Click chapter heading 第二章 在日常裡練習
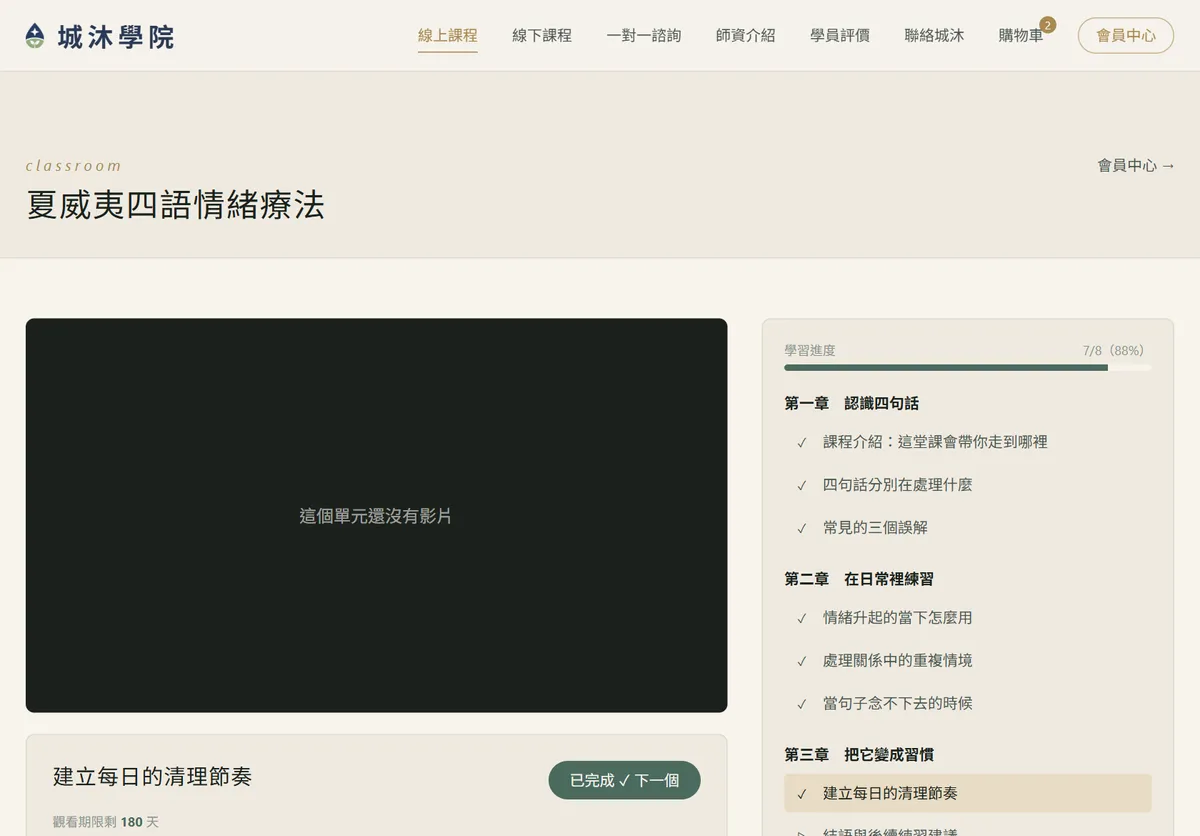Screen dimensions: 1200x836 click(x=859, y=579)
